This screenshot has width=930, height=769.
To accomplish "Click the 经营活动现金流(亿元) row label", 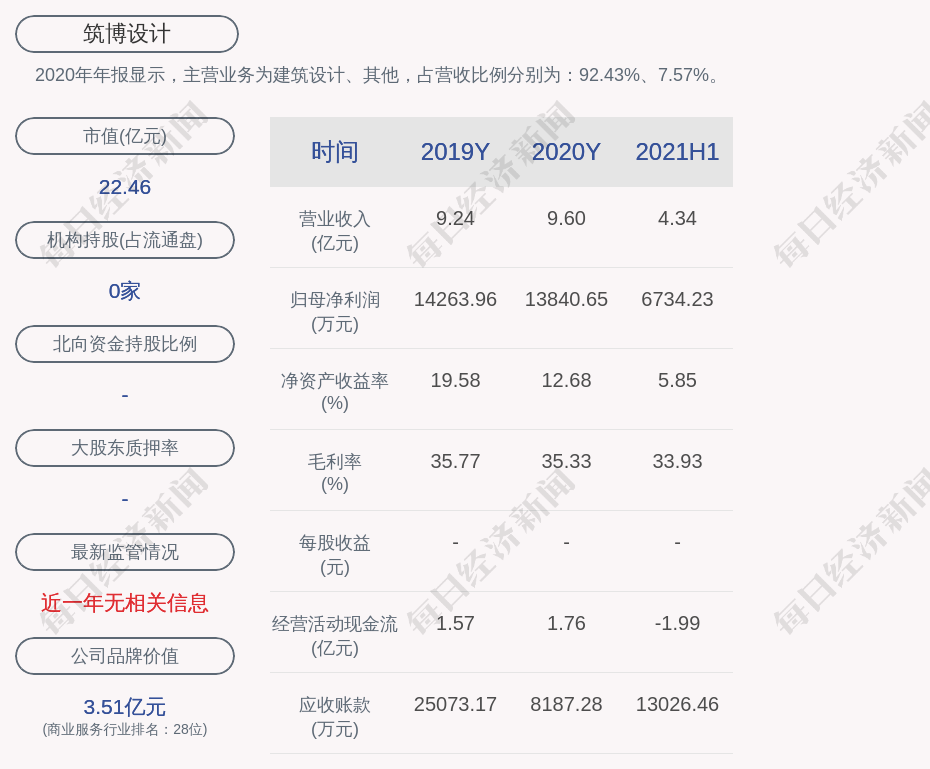I will [335, 636].
